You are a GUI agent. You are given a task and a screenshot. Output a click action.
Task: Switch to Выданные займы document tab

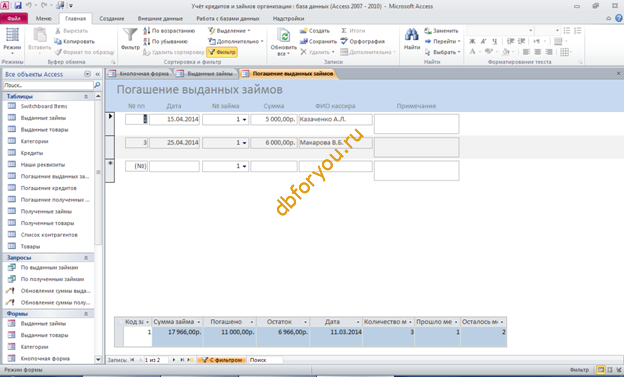click(x=205, y=74)
